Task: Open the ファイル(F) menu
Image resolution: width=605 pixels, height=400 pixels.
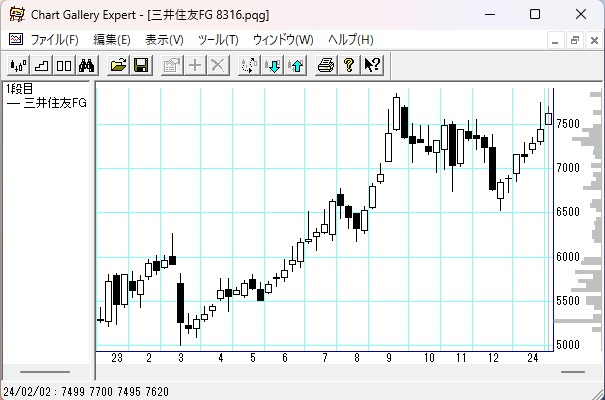Action: pos(54,40)
